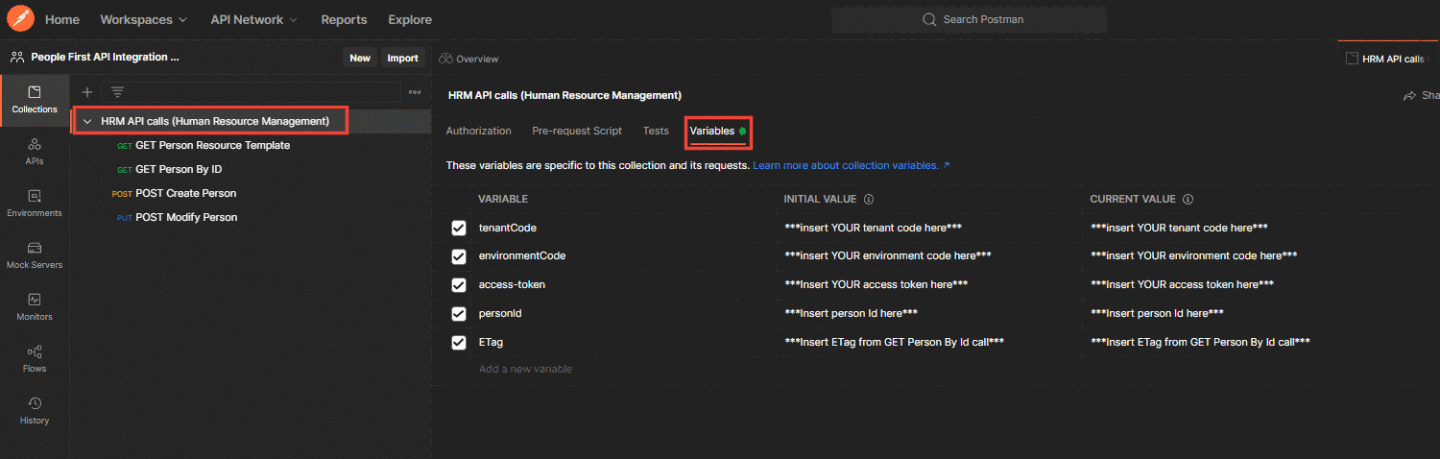Click the Postman logo icon
This screenshot has height=459, width=1440.
20,18
